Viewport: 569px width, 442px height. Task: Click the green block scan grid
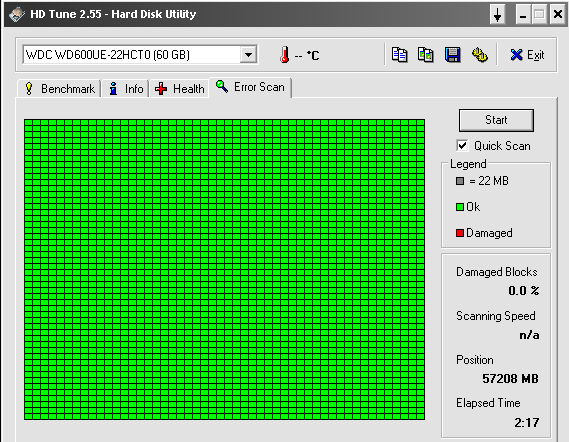tap(225, 270)
